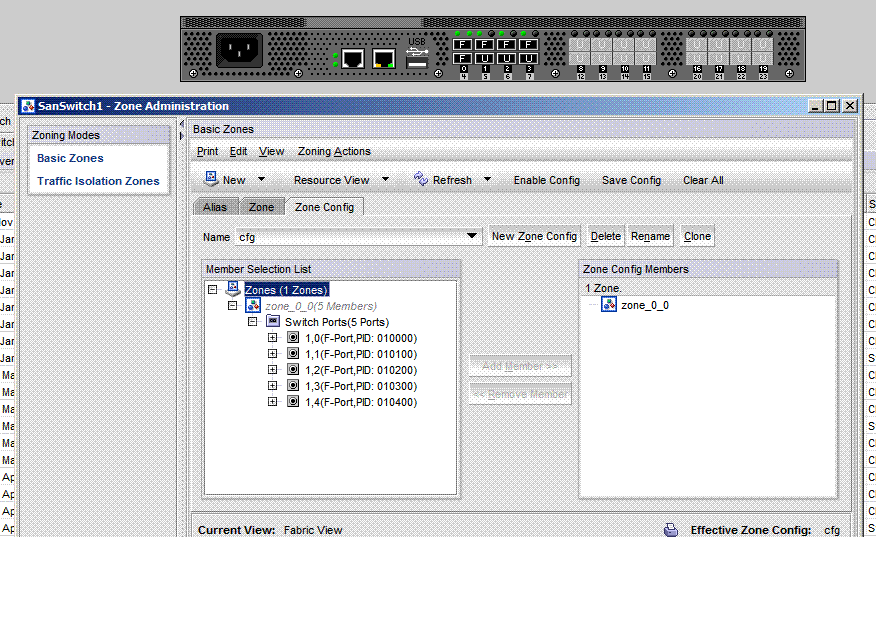The height and width of the screenshot is (629, 876).
Task: Click switch port 8 on the switch image
Action: click(579, 45)
